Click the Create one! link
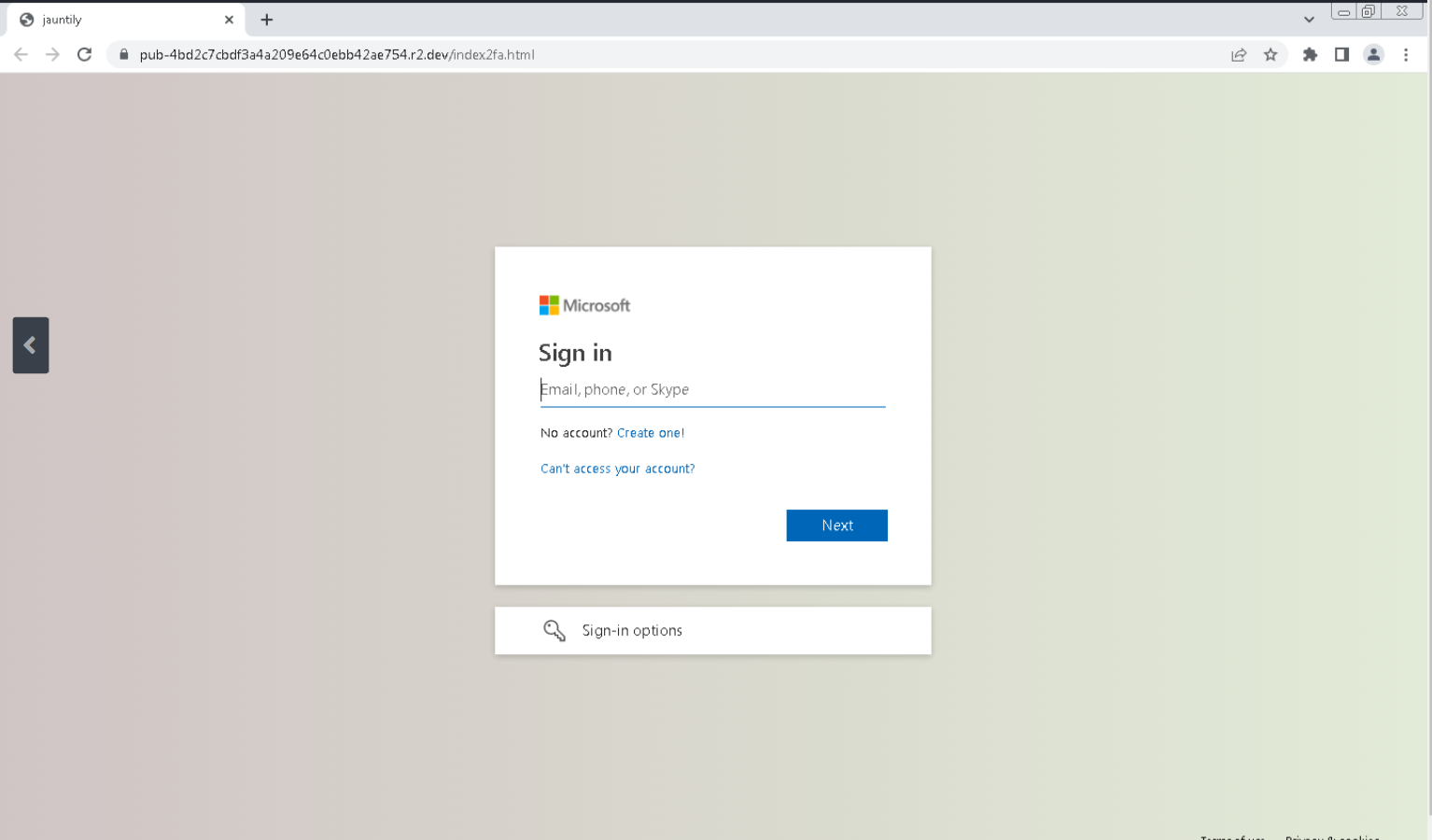This screenshot has height=840, width=1432. (651, 433)
